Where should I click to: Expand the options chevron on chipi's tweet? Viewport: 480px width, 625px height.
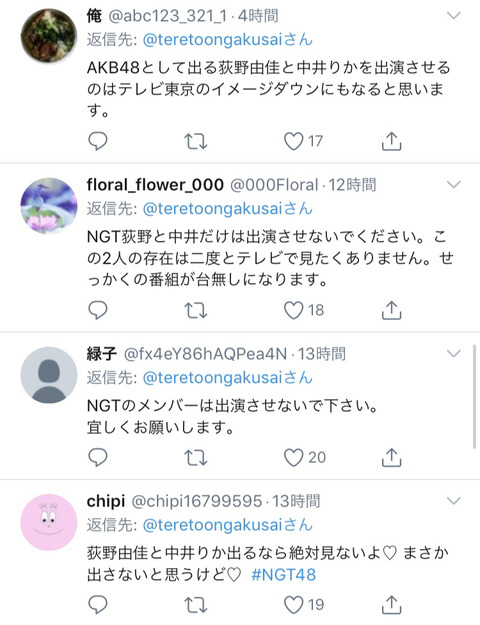click(454, 501)
